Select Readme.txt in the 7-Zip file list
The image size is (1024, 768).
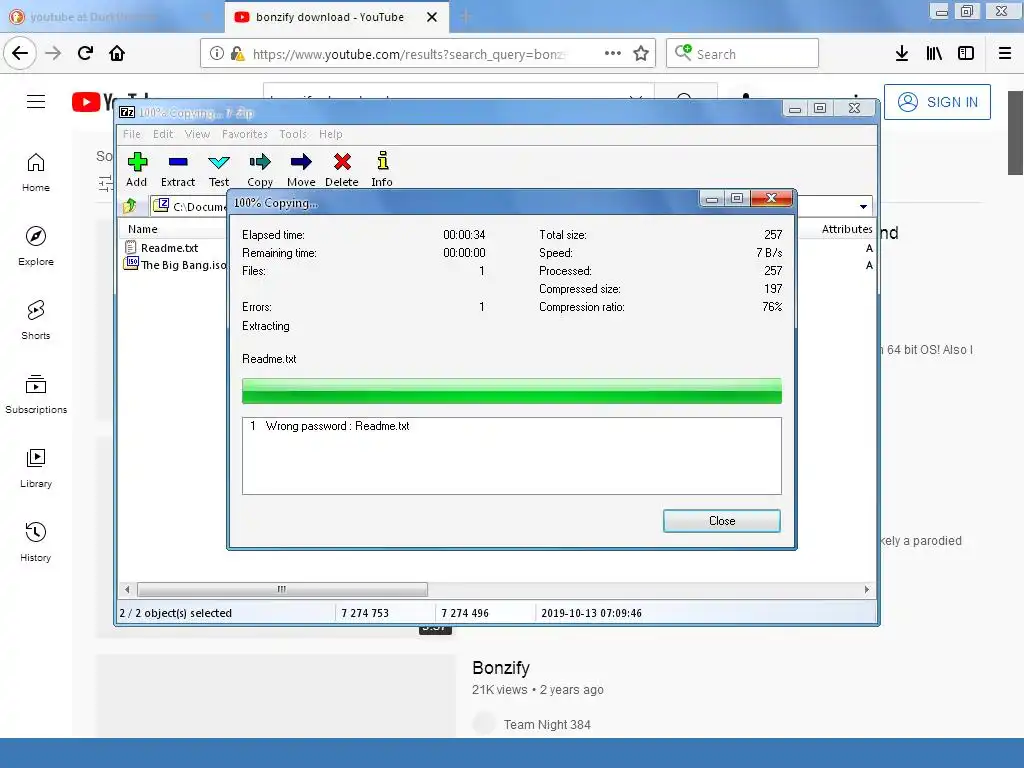click(x=169, y=248)
